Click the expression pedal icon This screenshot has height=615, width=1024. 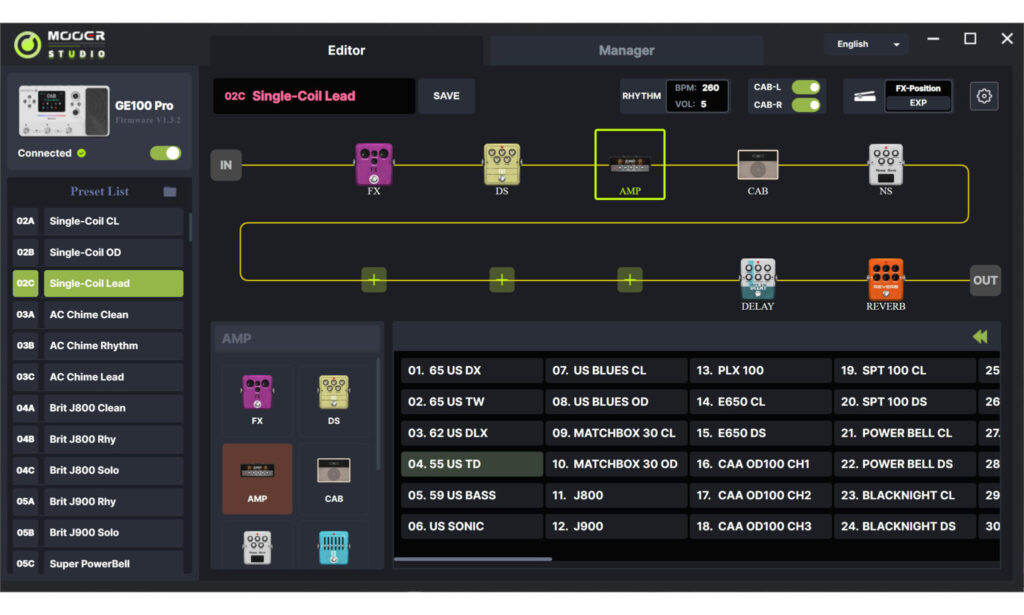tap(865, 97)
